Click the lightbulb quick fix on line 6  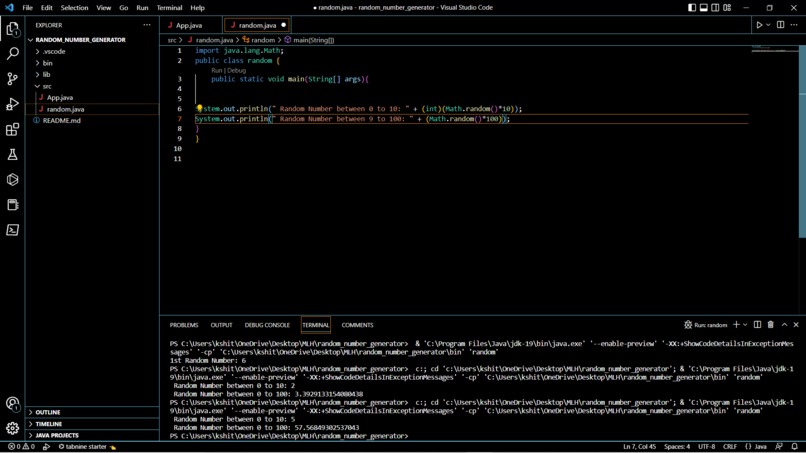pyautogui.click(x=199, y=108)
